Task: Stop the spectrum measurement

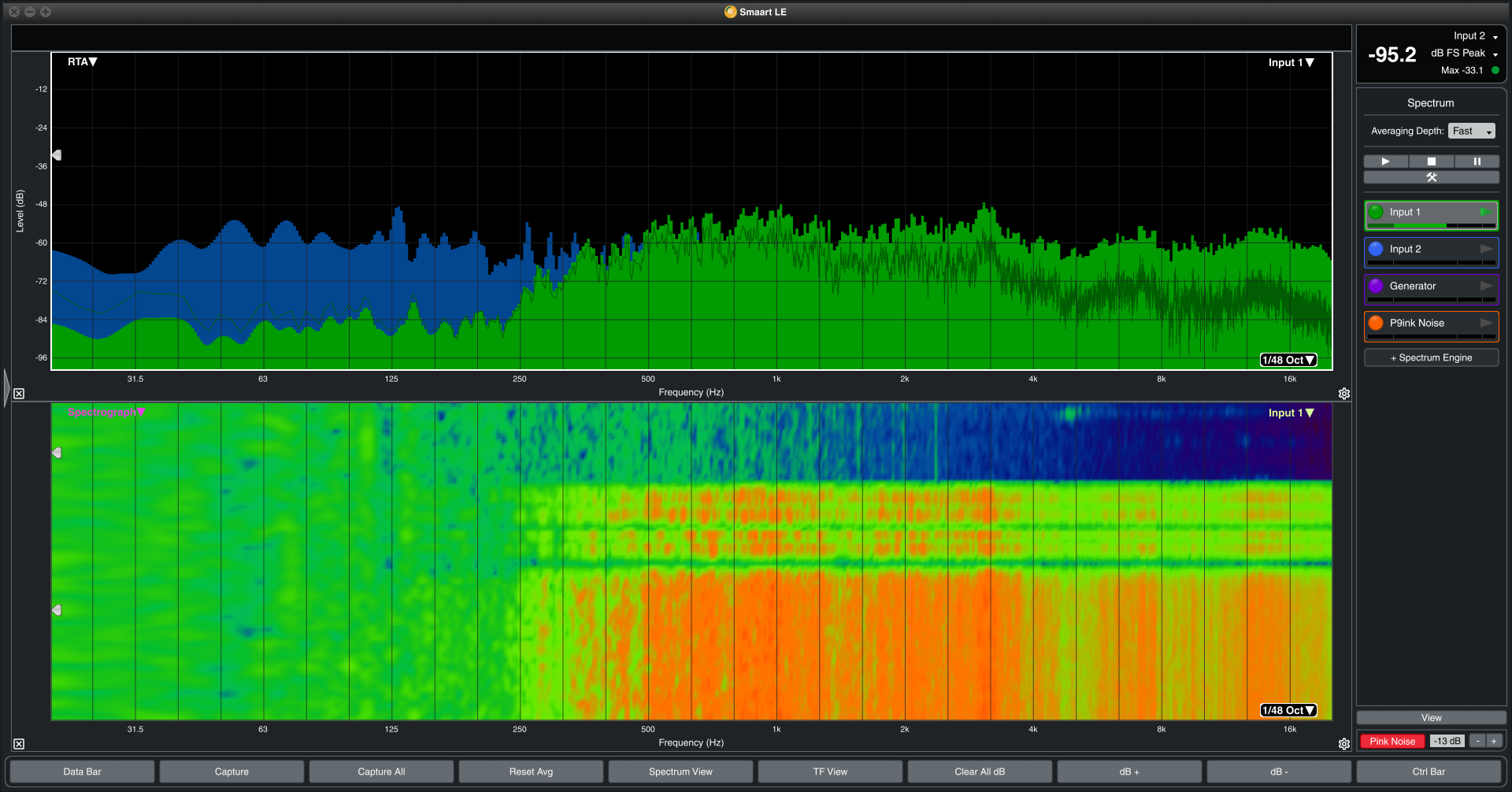Action: coord(1431,161)
